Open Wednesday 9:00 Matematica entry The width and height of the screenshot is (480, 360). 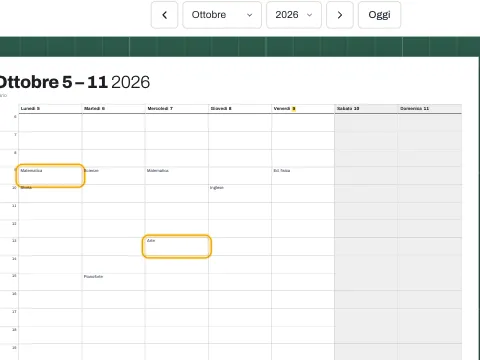point(158,170)
